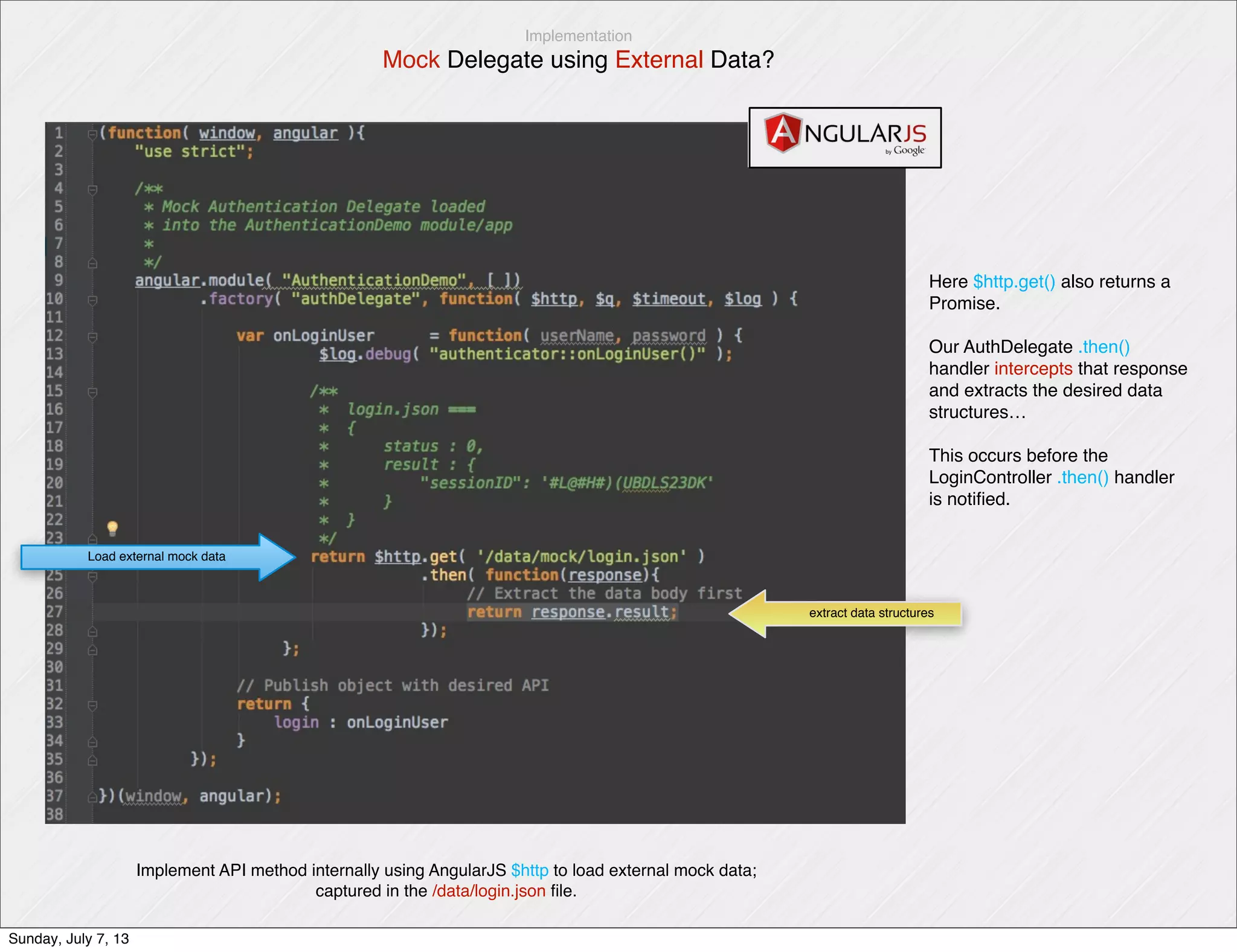Screen dimensions: 1237x952
Task: Collapse the factory fold marker on line 10
Action: (92, 300)
